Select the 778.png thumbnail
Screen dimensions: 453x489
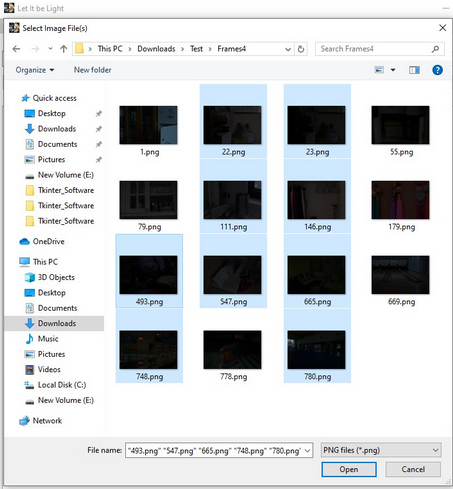pos(233,350)
